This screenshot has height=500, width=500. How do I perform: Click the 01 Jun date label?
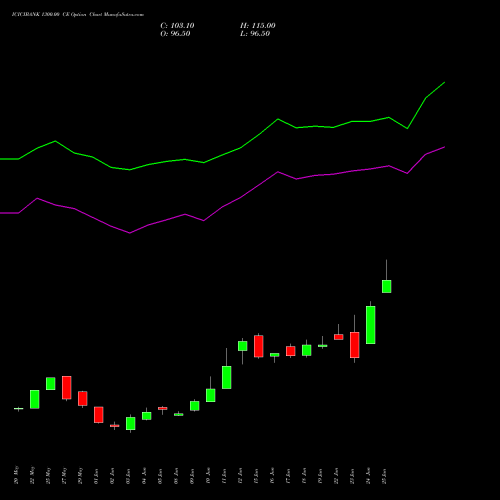pos(97,476)
